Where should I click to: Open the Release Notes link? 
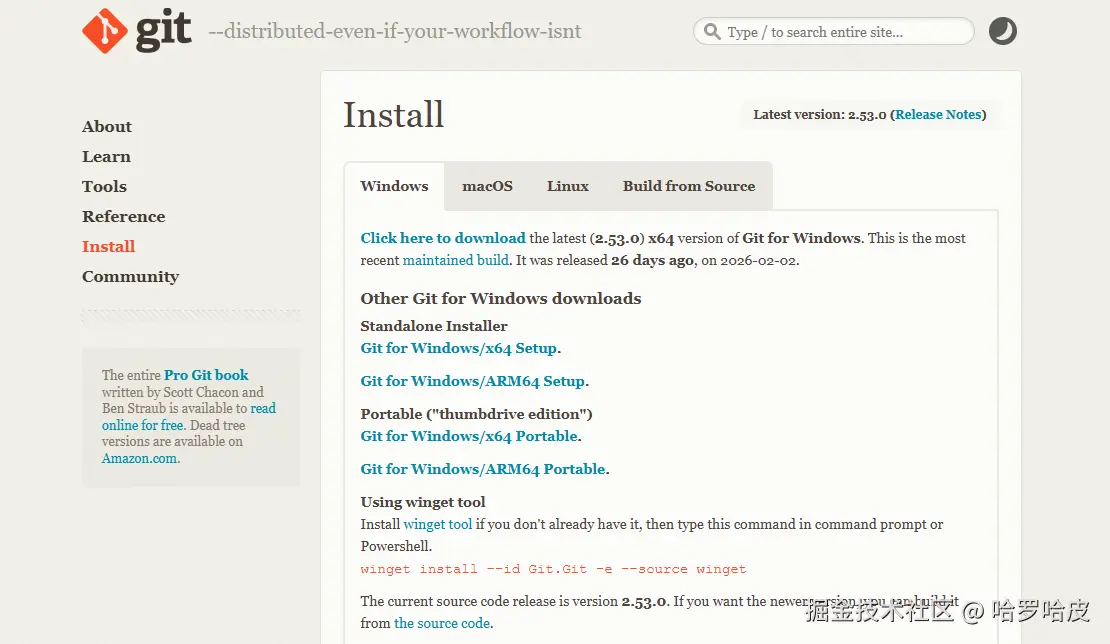coord(939,115)
